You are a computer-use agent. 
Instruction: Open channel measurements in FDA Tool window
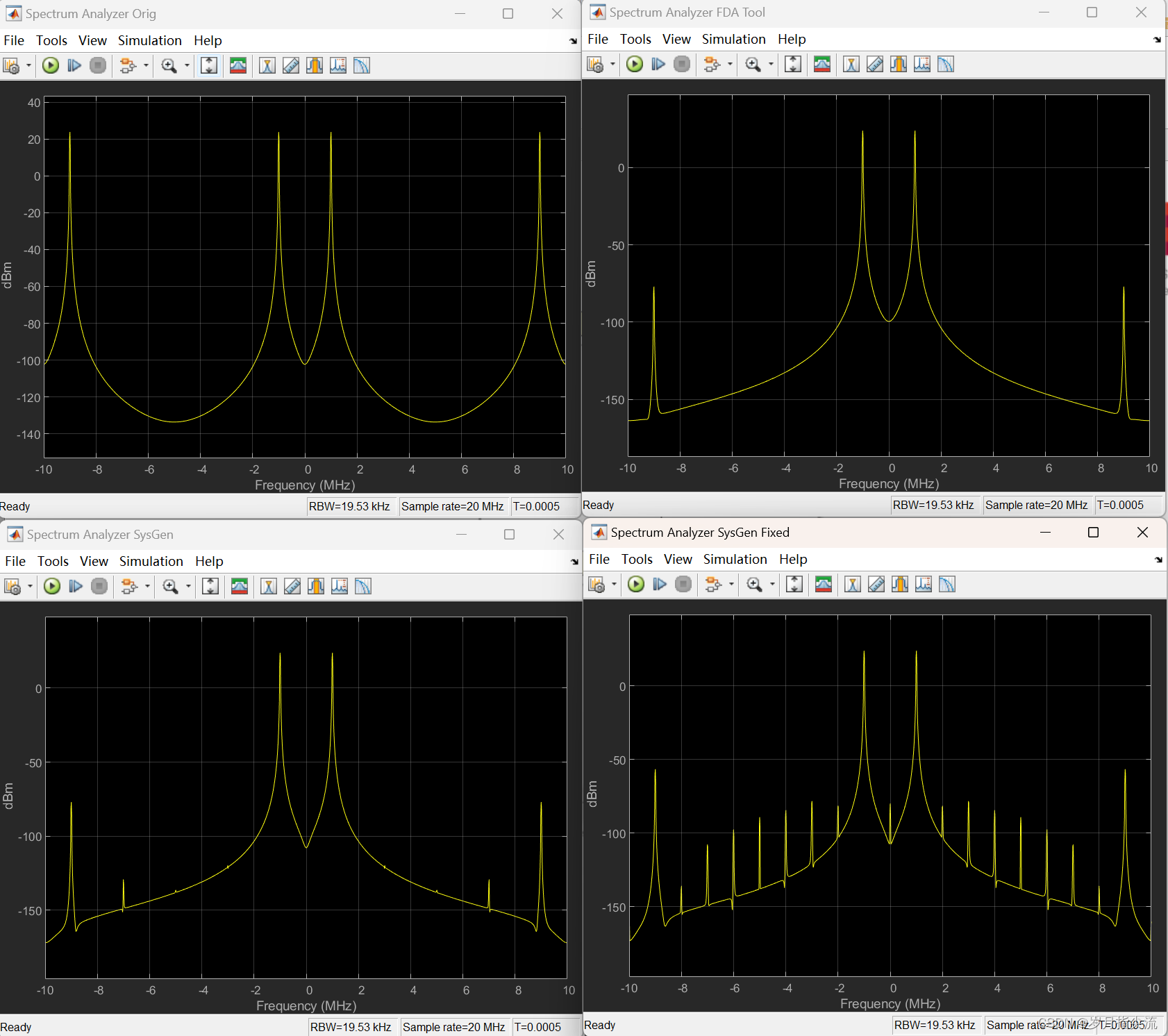[899, 64]
